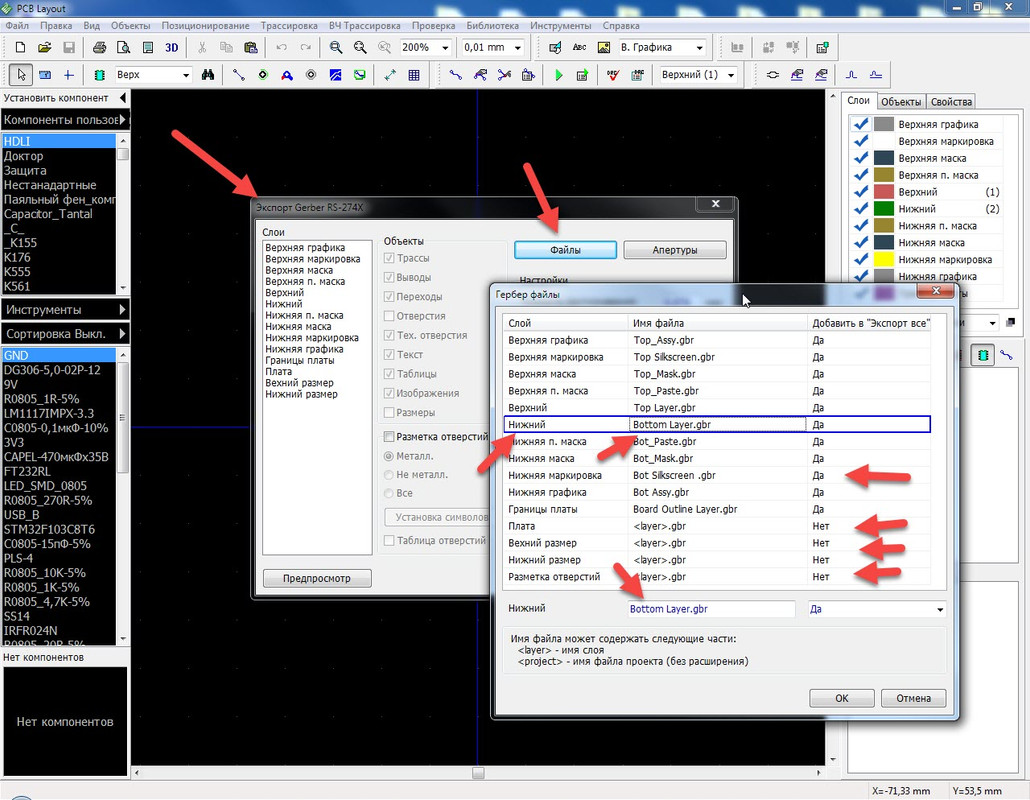Toggle the Таблицы checkbox

pyautogui.click(x=389, y=374)
